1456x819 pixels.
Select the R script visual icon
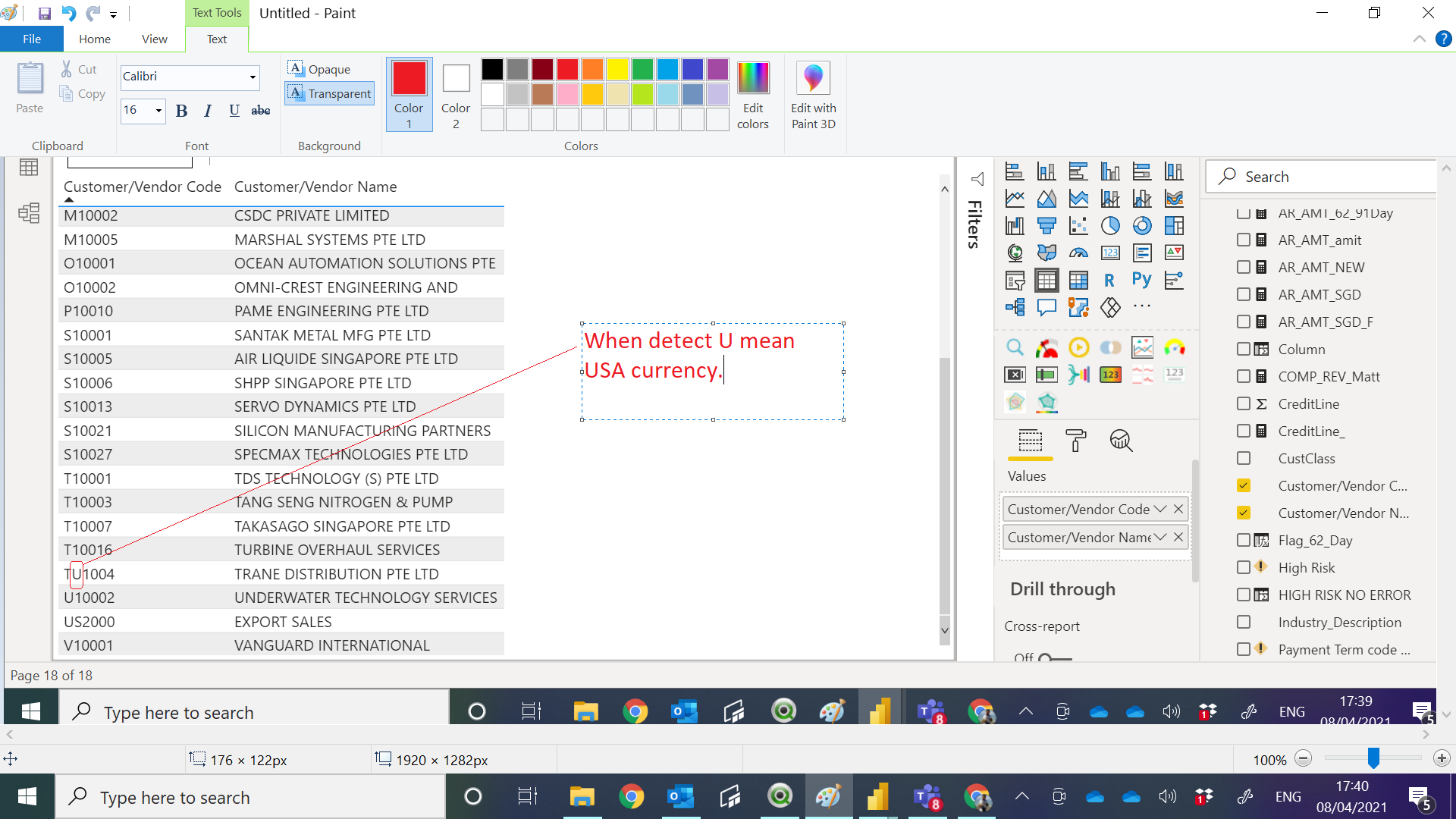(1109, 281)
